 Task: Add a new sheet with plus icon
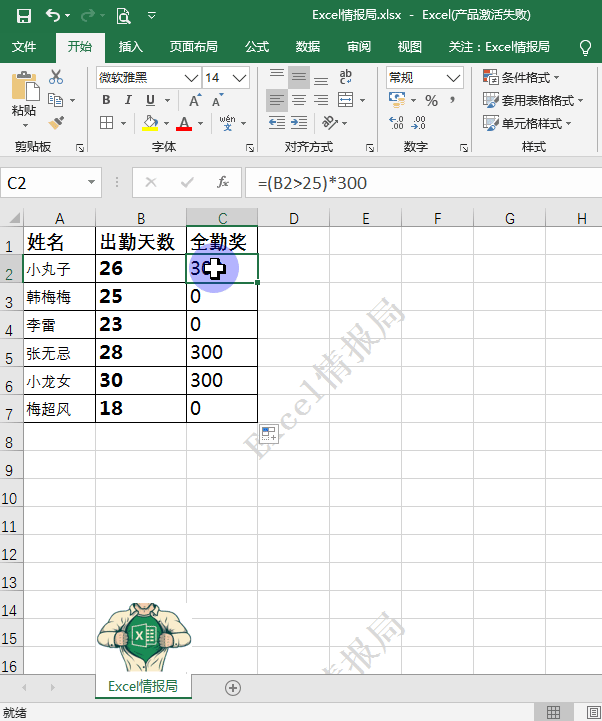(233, 687)
